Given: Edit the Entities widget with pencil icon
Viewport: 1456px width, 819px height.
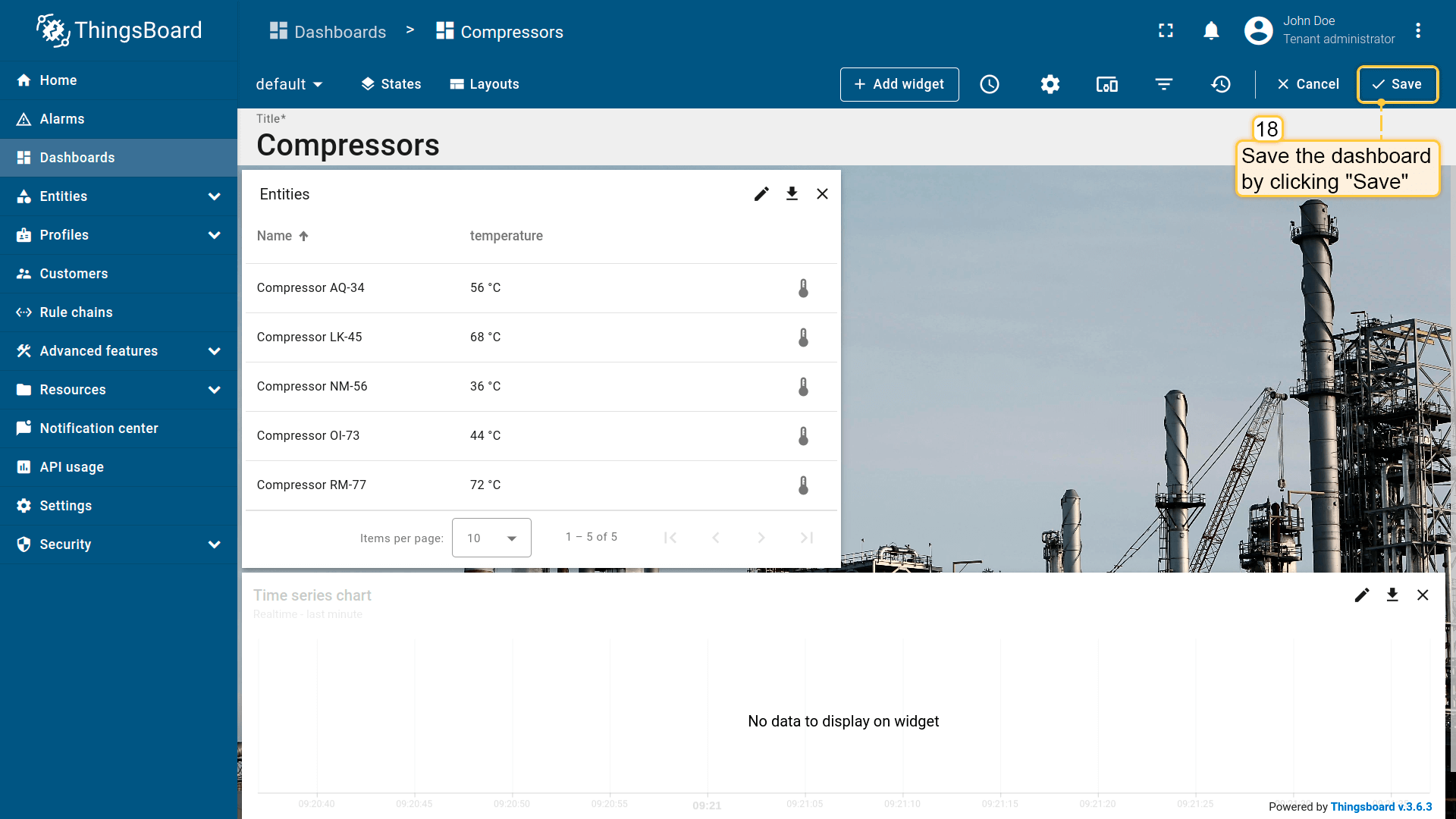Looking at the screenshot, I should [761, 194].
